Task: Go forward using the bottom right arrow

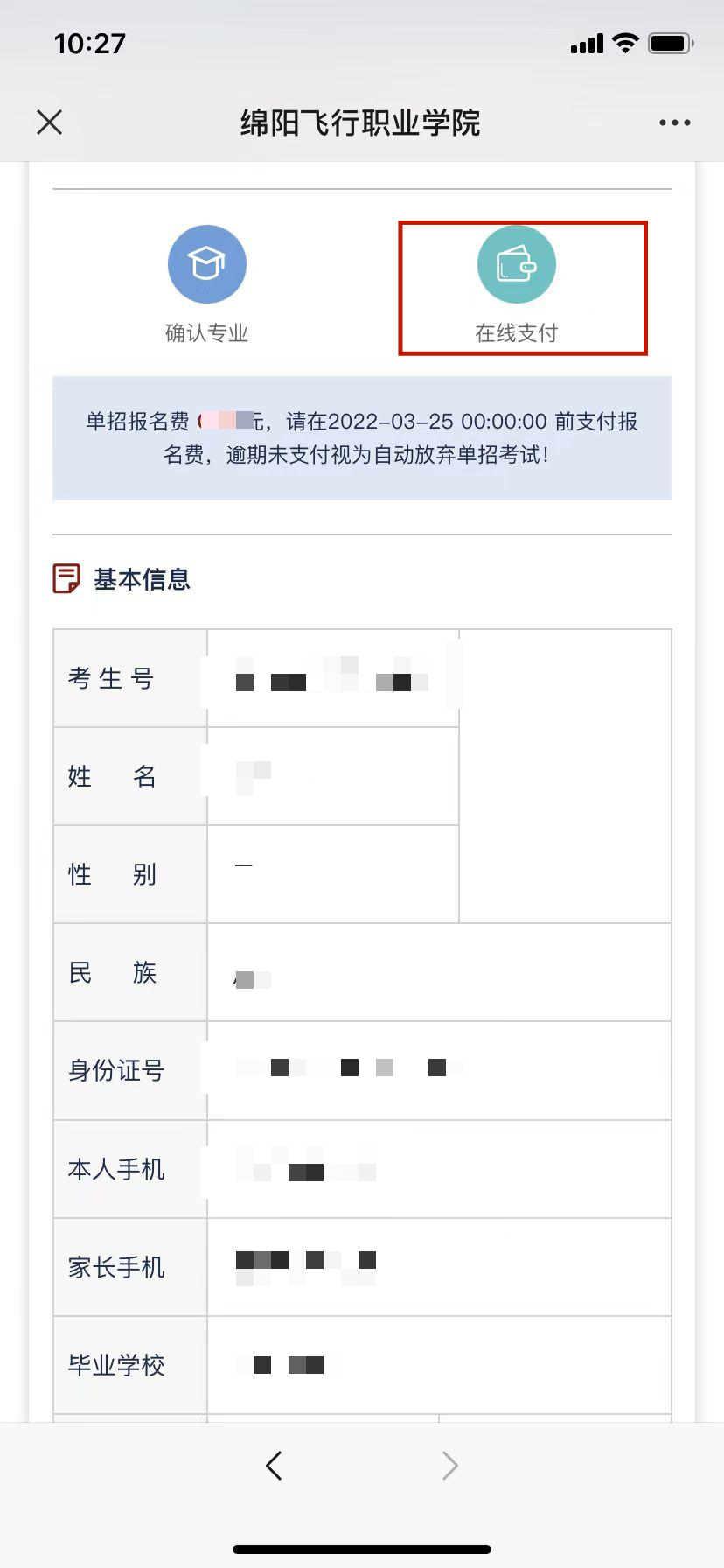Action: [x=450, y=1465]
